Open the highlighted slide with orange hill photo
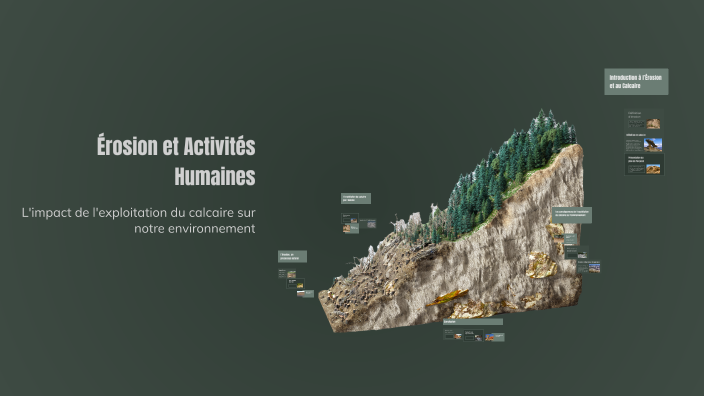This screenshot has height=396, width=704. tap(644, 164)
